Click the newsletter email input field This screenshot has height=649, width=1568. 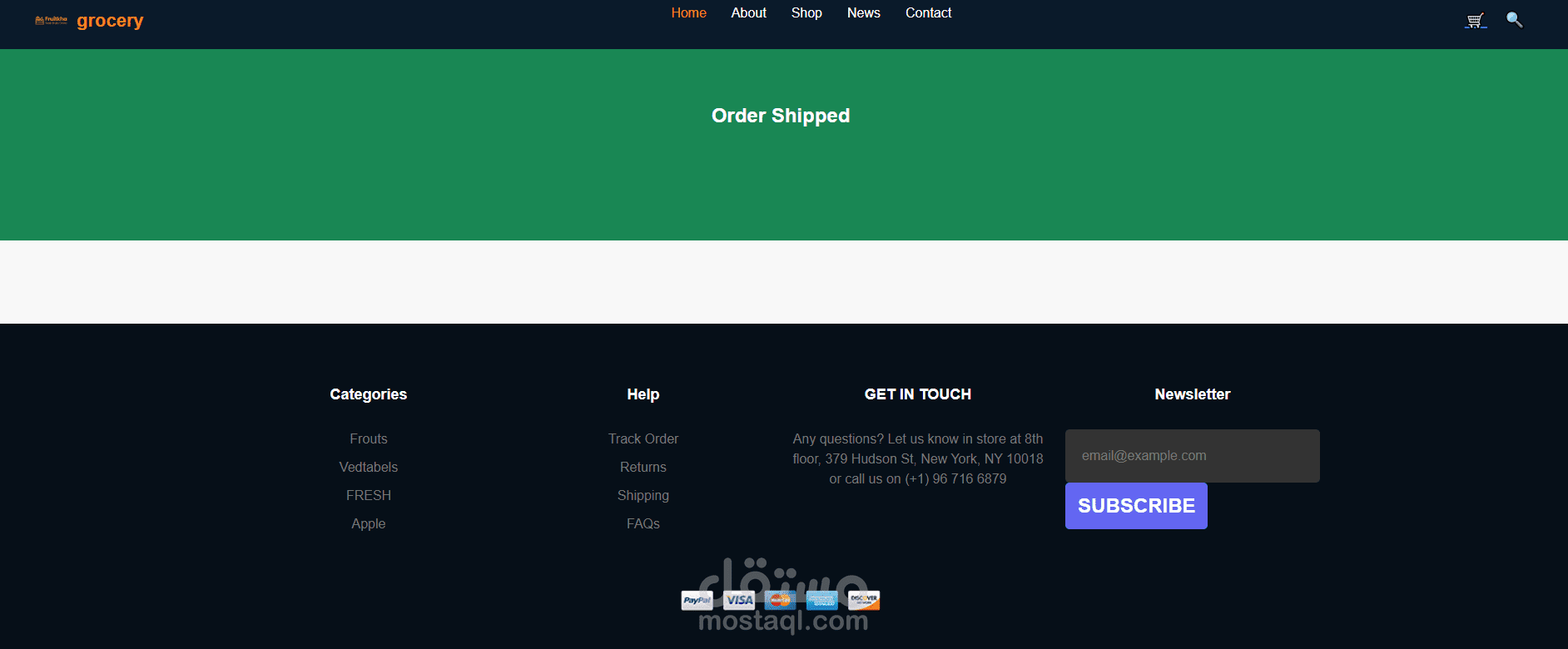1193,456
